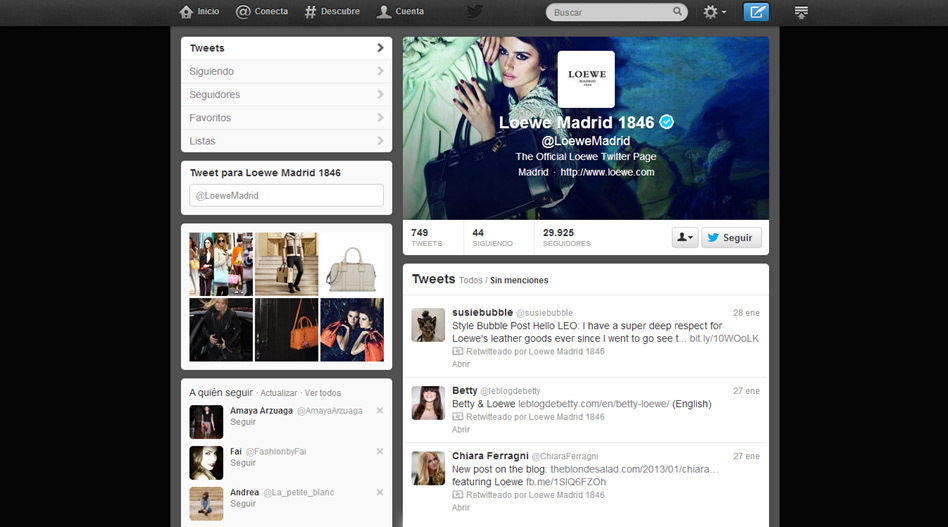Click Betty's avatar

pos(428,403)
